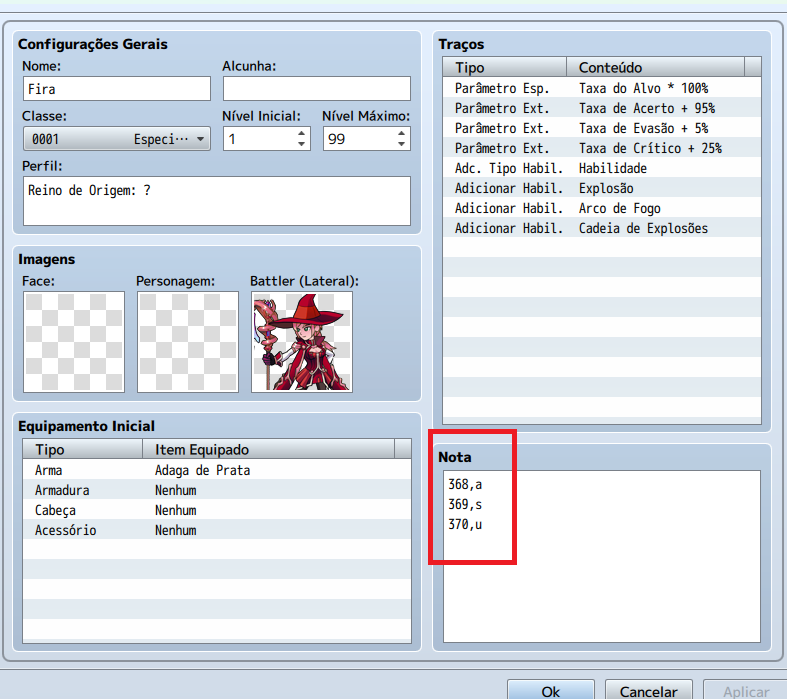
Task: Select the Arma Adaga de Prata row
Action: coord(217,470)
